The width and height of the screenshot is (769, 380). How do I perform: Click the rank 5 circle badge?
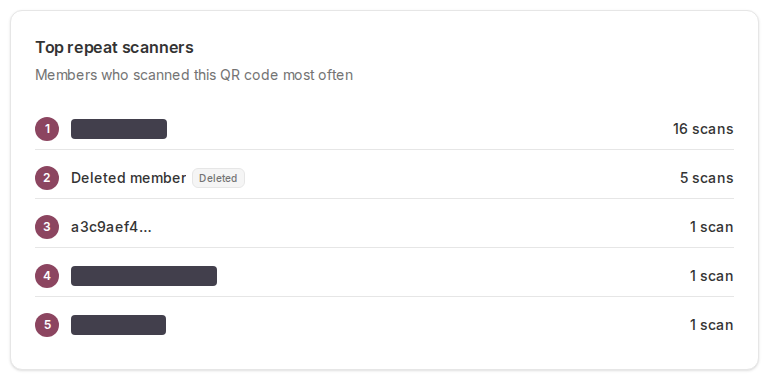[47, 325]
